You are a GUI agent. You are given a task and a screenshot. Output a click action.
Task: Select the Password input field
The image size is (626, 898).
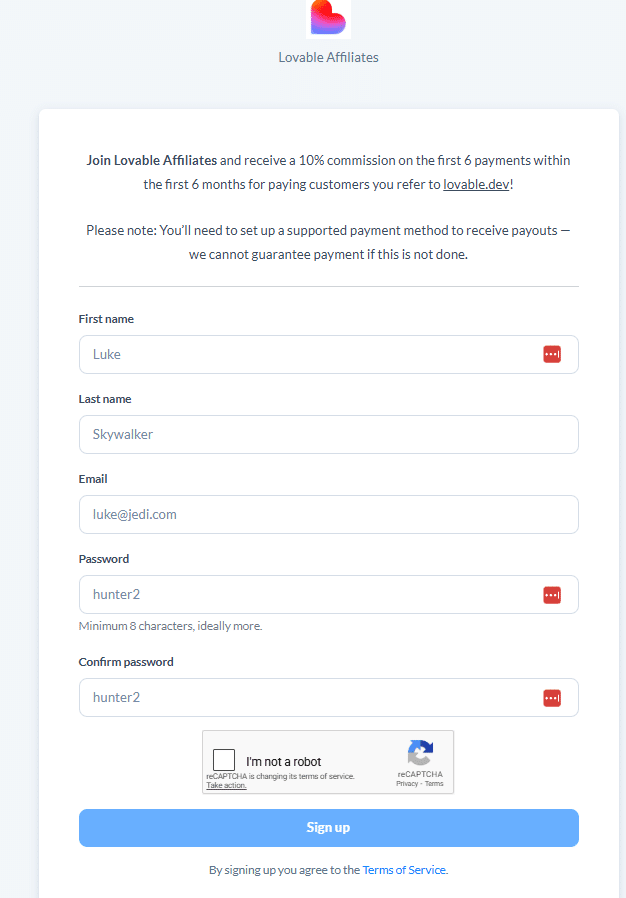[310, 595]
